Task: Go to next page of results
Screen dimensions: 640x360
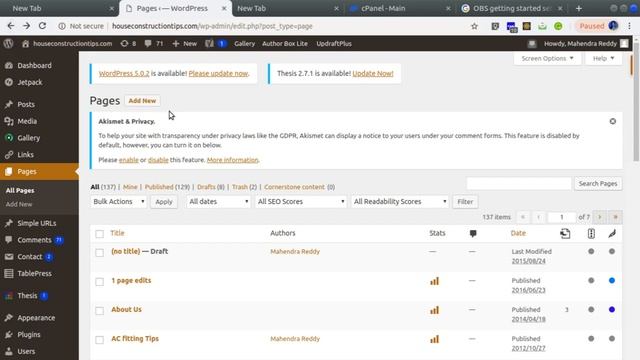Action: (600, 217)
